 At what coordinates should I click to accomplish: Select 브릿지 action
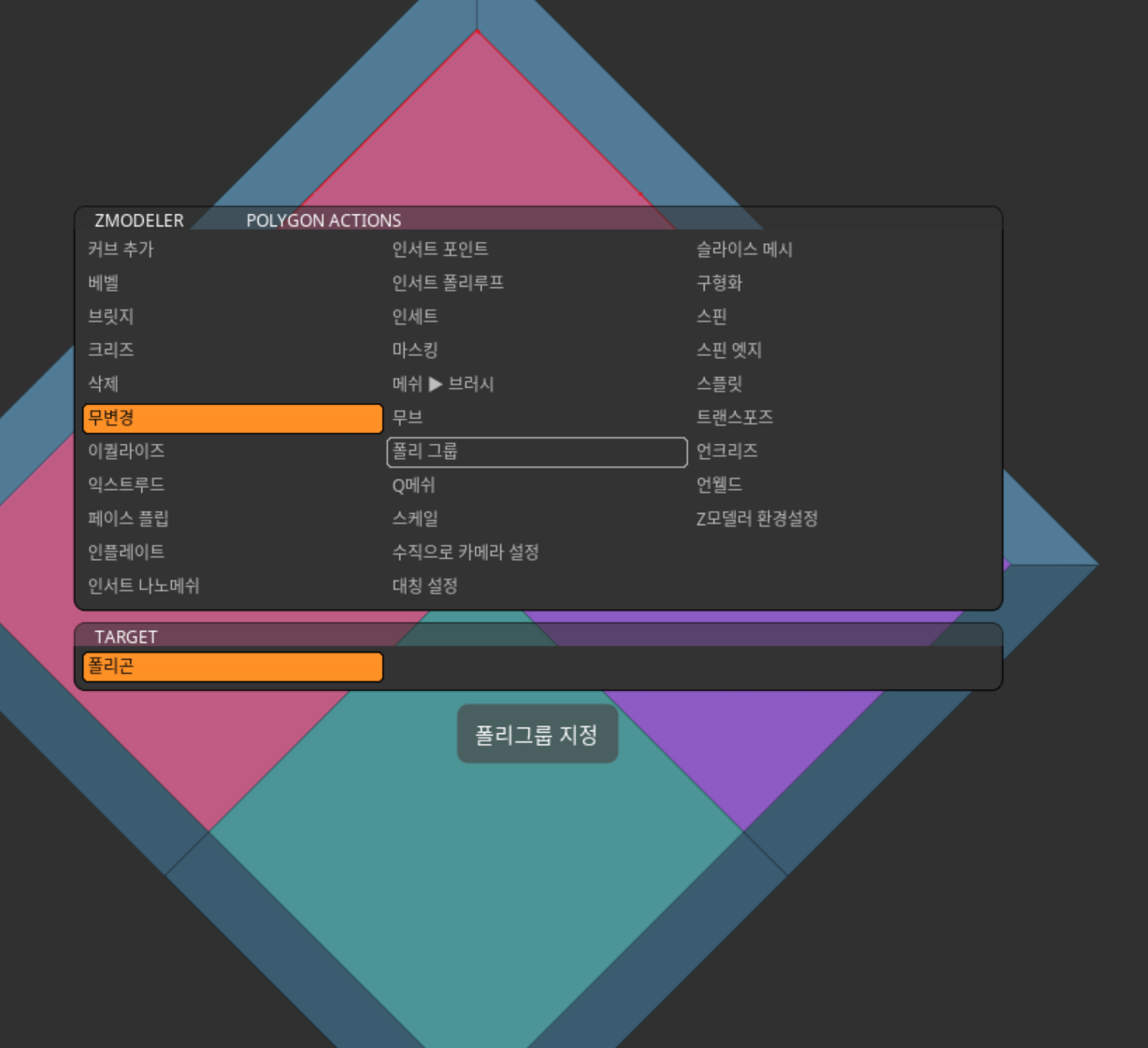[233, 317]
